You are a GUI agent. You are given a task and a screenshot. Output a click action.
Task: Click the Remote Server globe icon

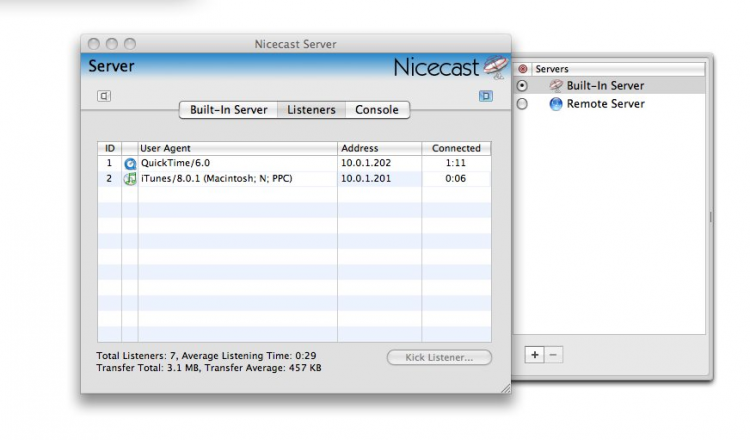click(x=556, y=104)
